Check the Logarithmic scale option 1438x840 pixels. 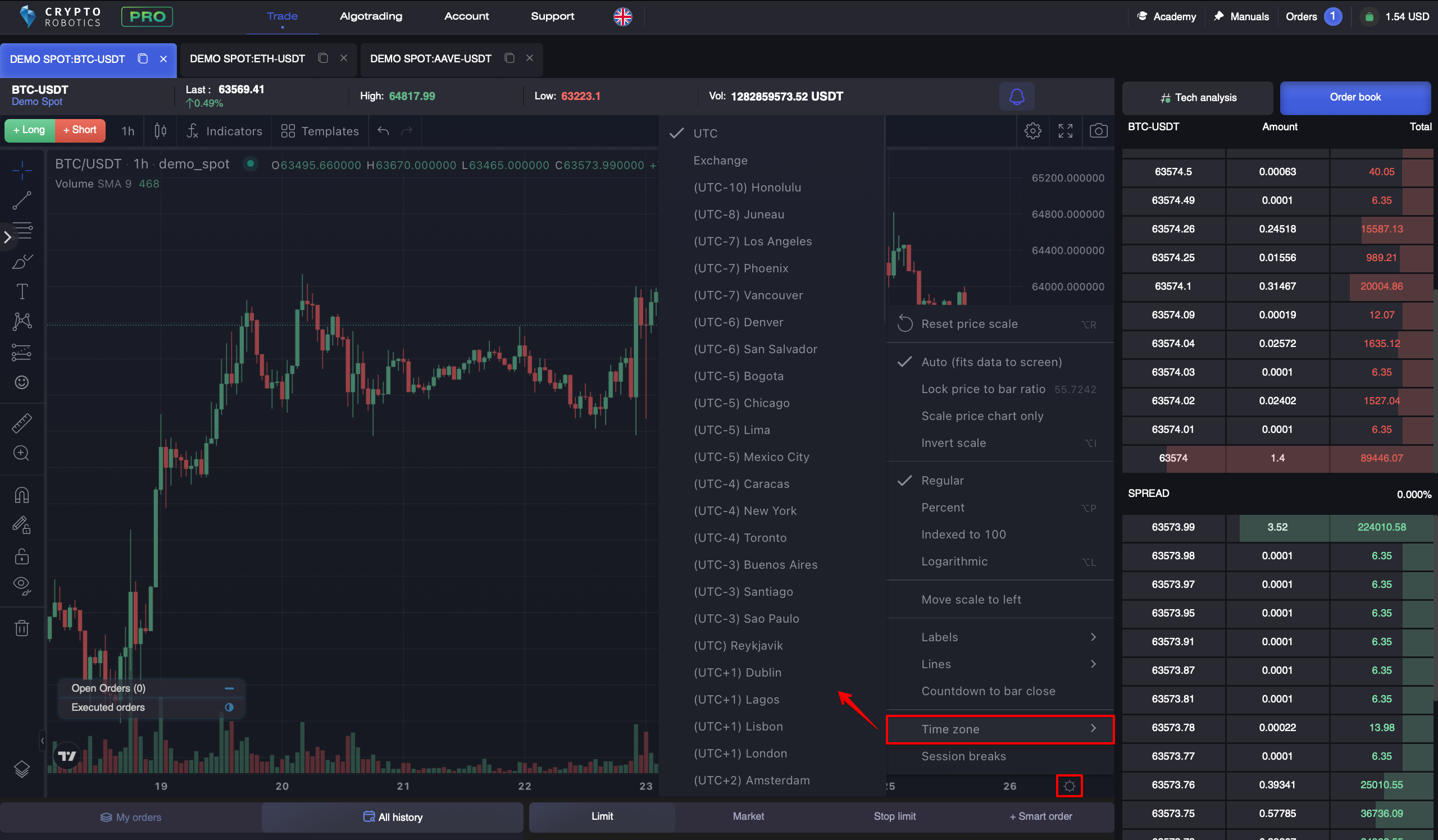click(954, 561)
